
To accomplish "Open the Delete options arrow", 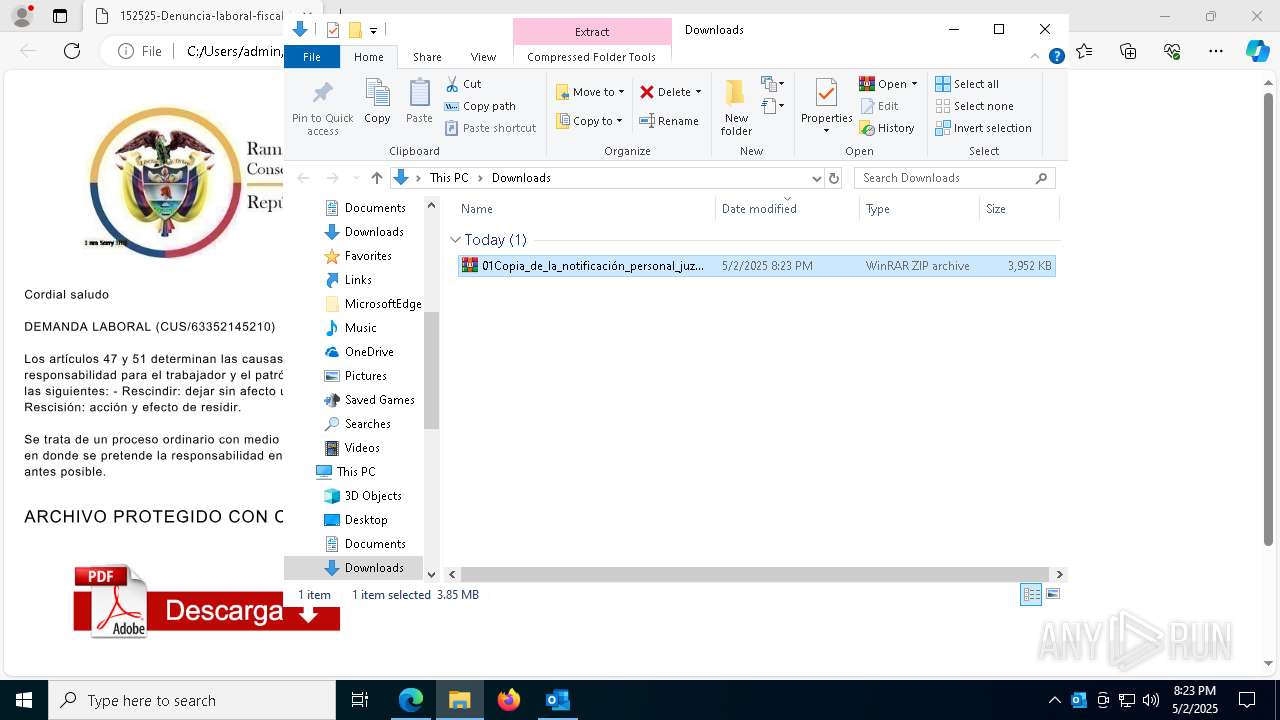I will 698,92.
